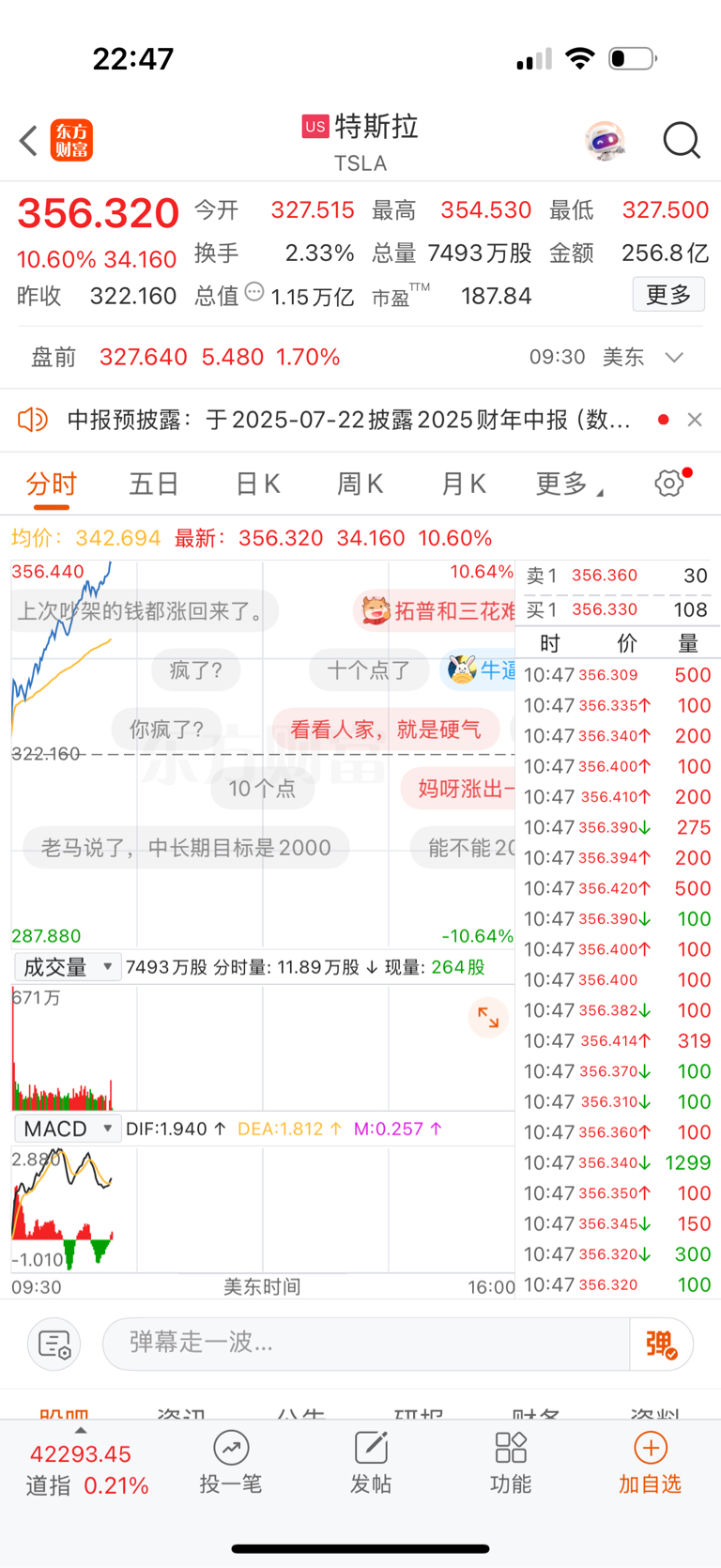Expand the 道指 index ticker arrow
Viewport: 721px width, 1568px height.
(x=81, y=1430)
